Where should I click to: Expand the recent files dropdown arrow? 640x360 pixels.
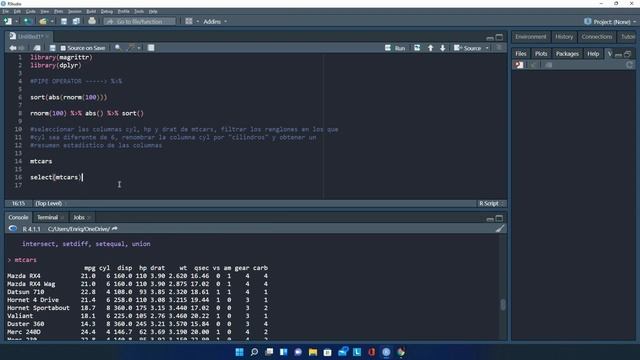pyautogui.click(x=52, y=21)
